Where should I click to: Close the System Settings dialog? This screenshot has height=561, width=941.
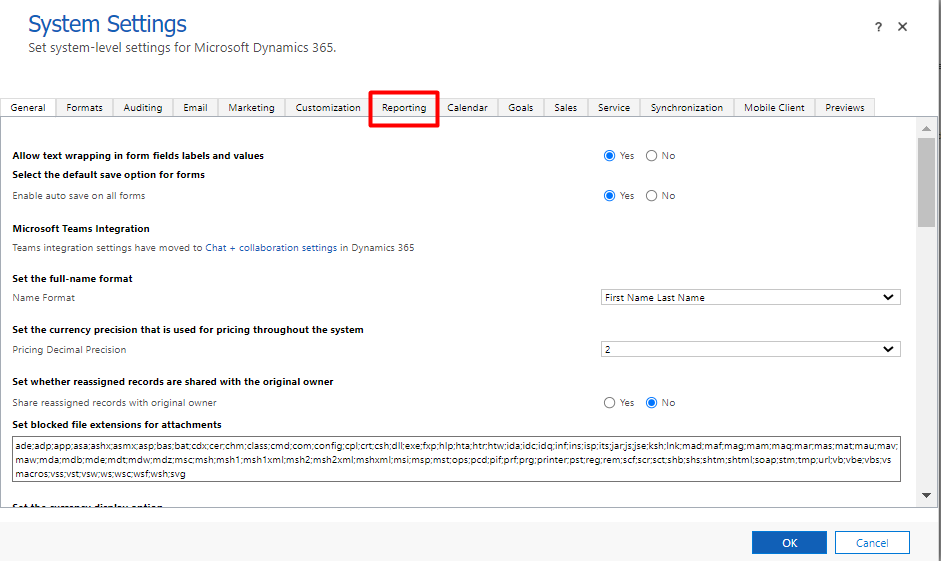click(902, 26)
